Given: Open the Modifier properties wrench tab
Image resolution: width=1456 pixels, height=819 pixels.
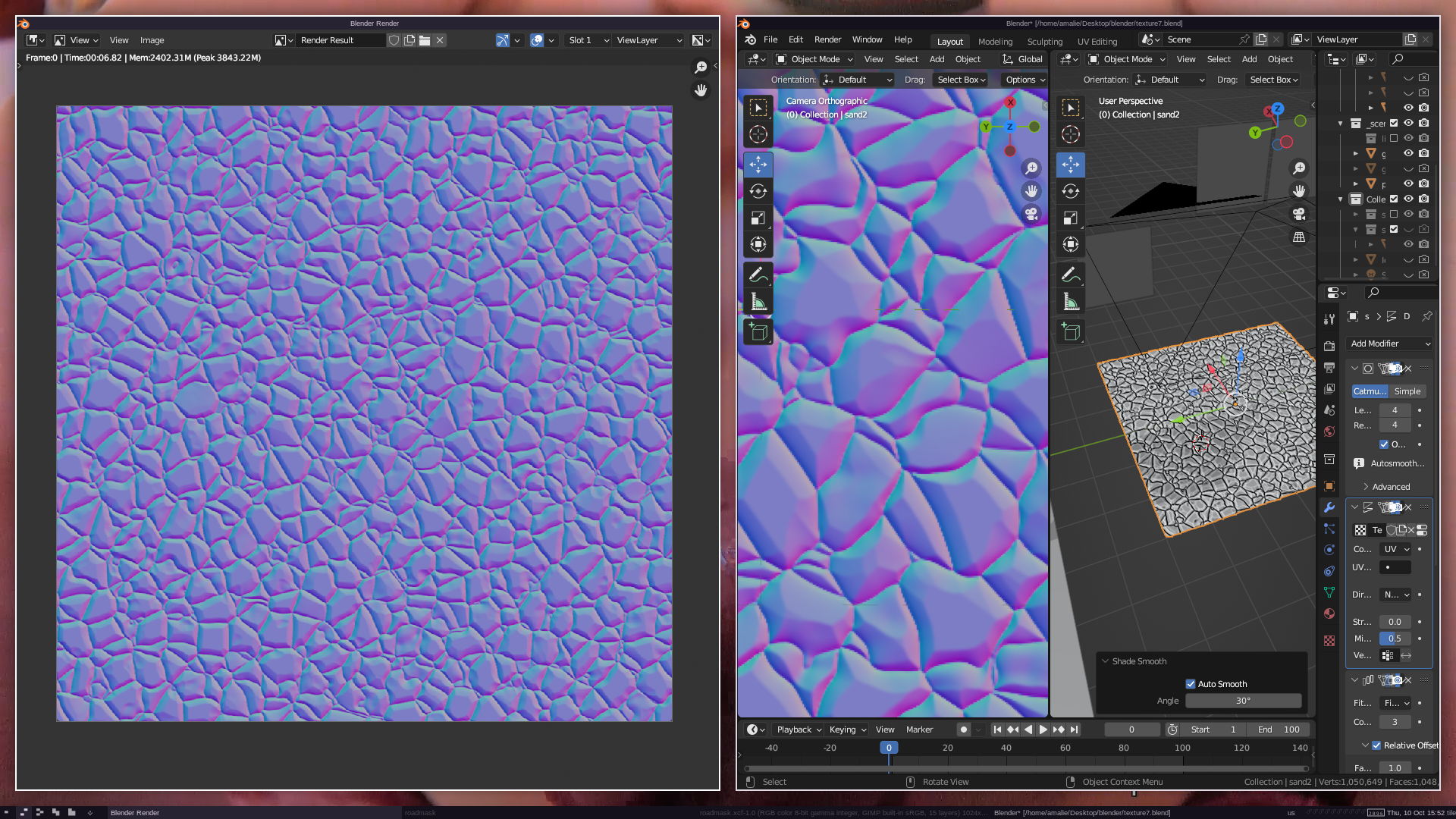Looking at the screenshot, I should tap(1329, 507).
